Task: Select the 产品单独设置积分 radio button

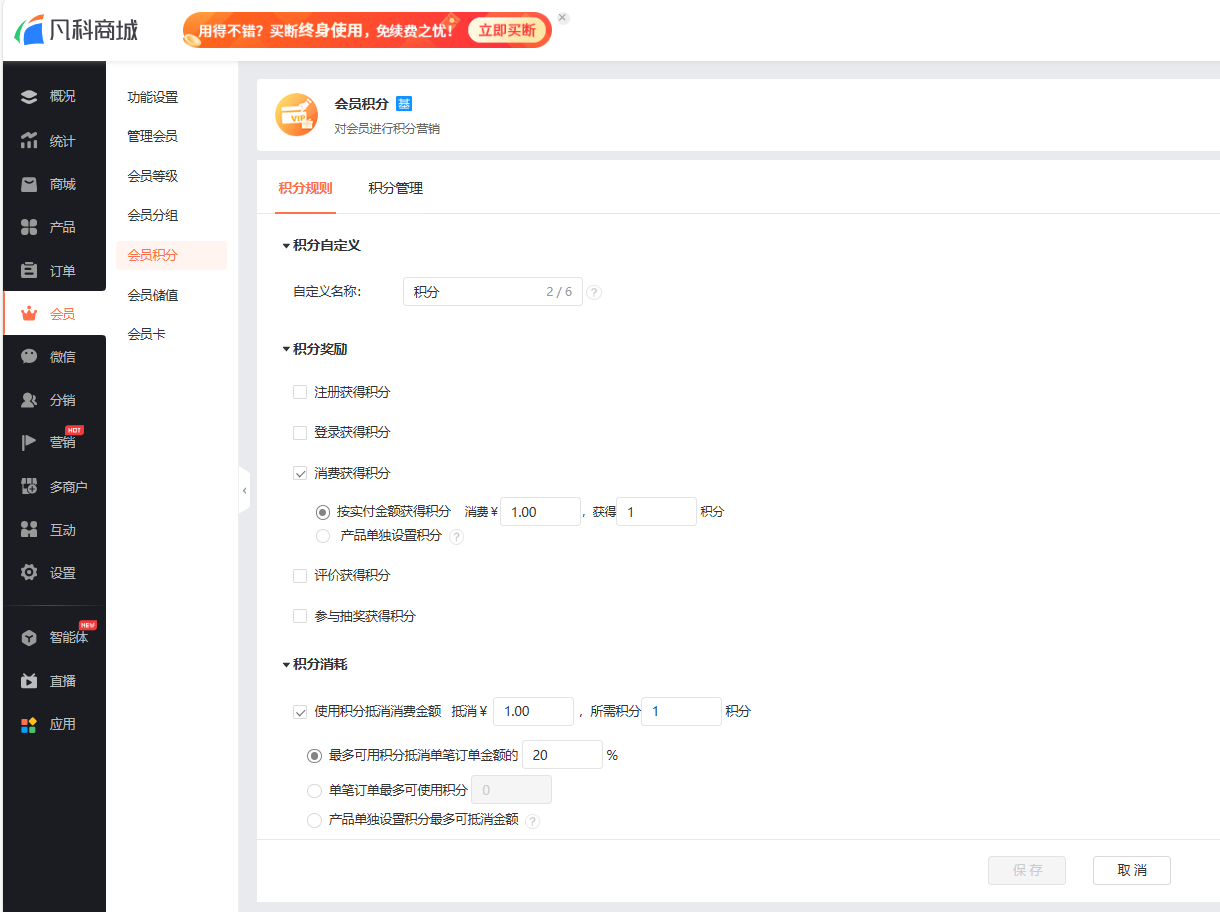Action: pos(322,536)
